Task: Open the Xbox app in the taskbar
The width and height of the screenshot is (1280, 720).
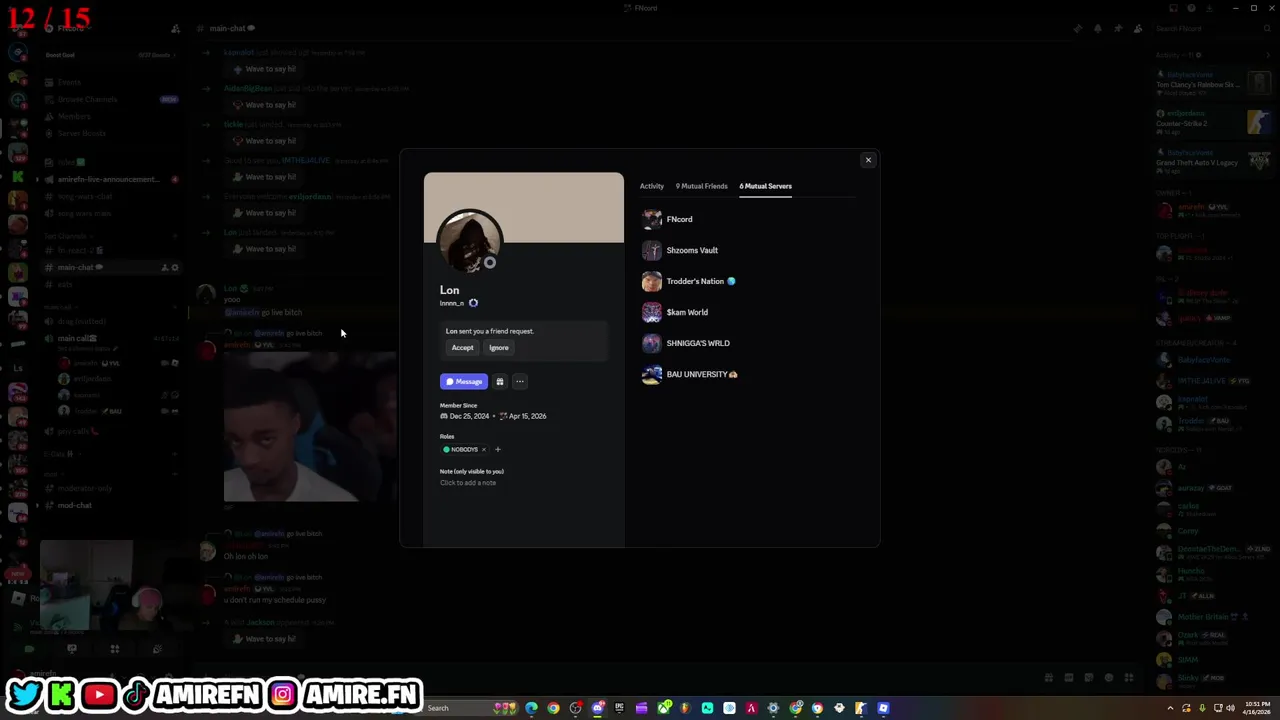Action: 664,708
